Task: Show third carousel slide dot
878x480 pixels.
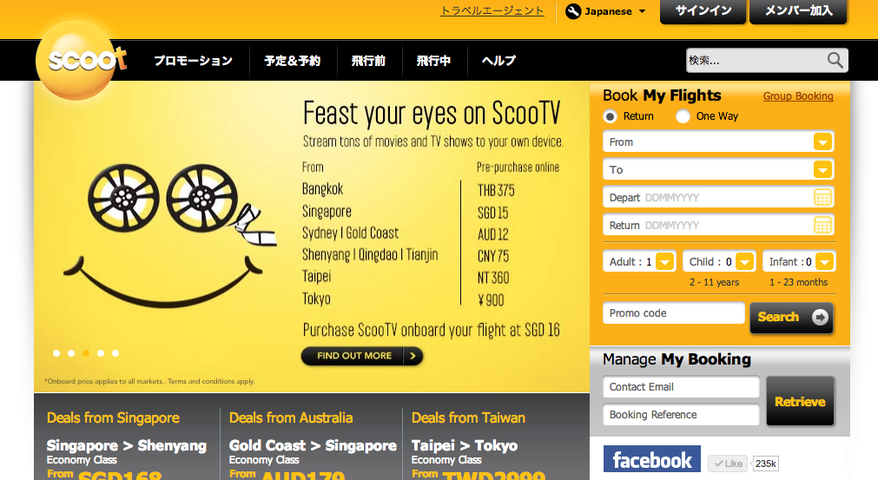Action: tap(86, 353)
